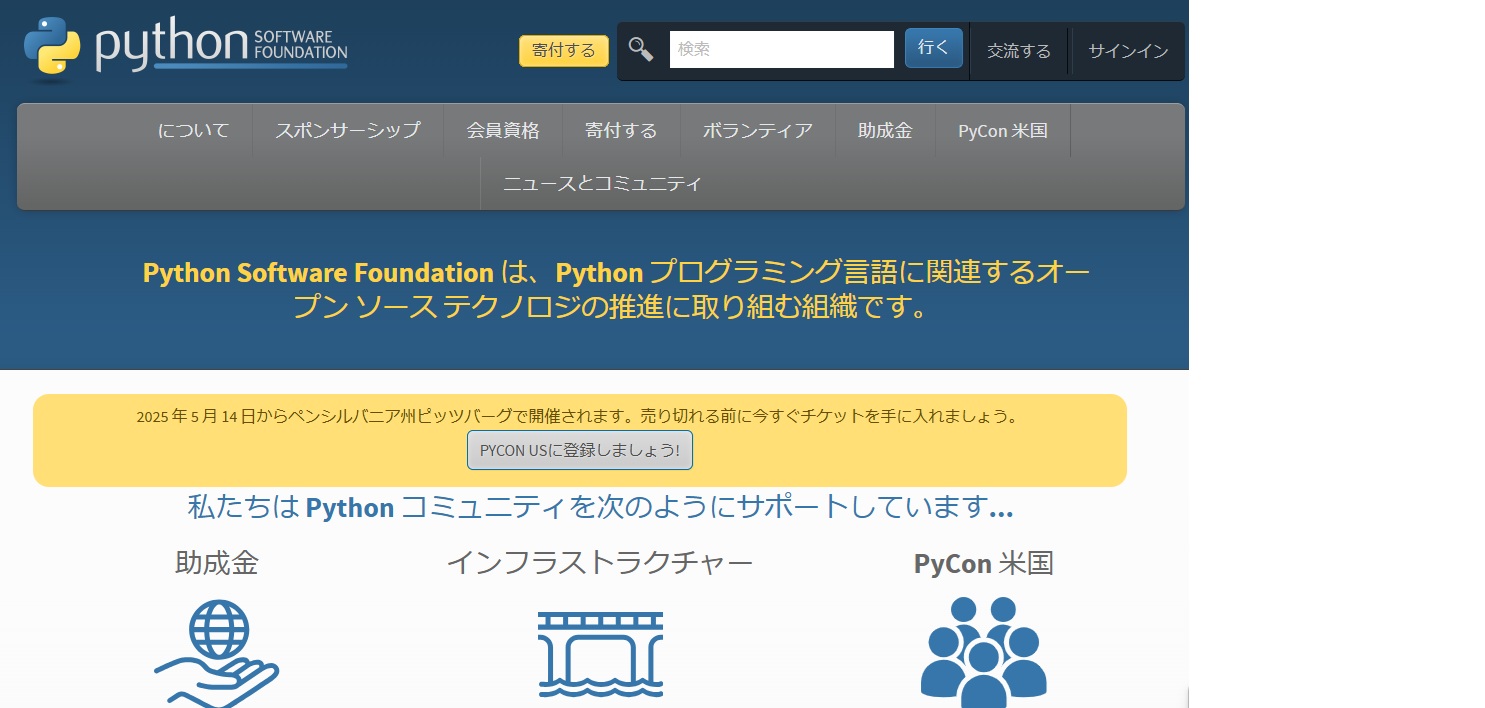The image size is (1485, 708).
Task: Click the PYCON USに登録しましょう! button
Action: tap(580, 450)
